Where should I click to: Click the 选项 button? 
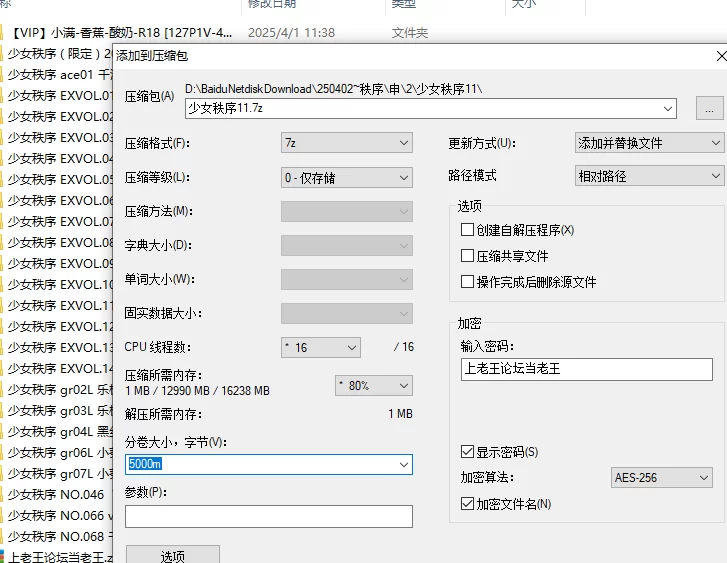coord(172,555)
